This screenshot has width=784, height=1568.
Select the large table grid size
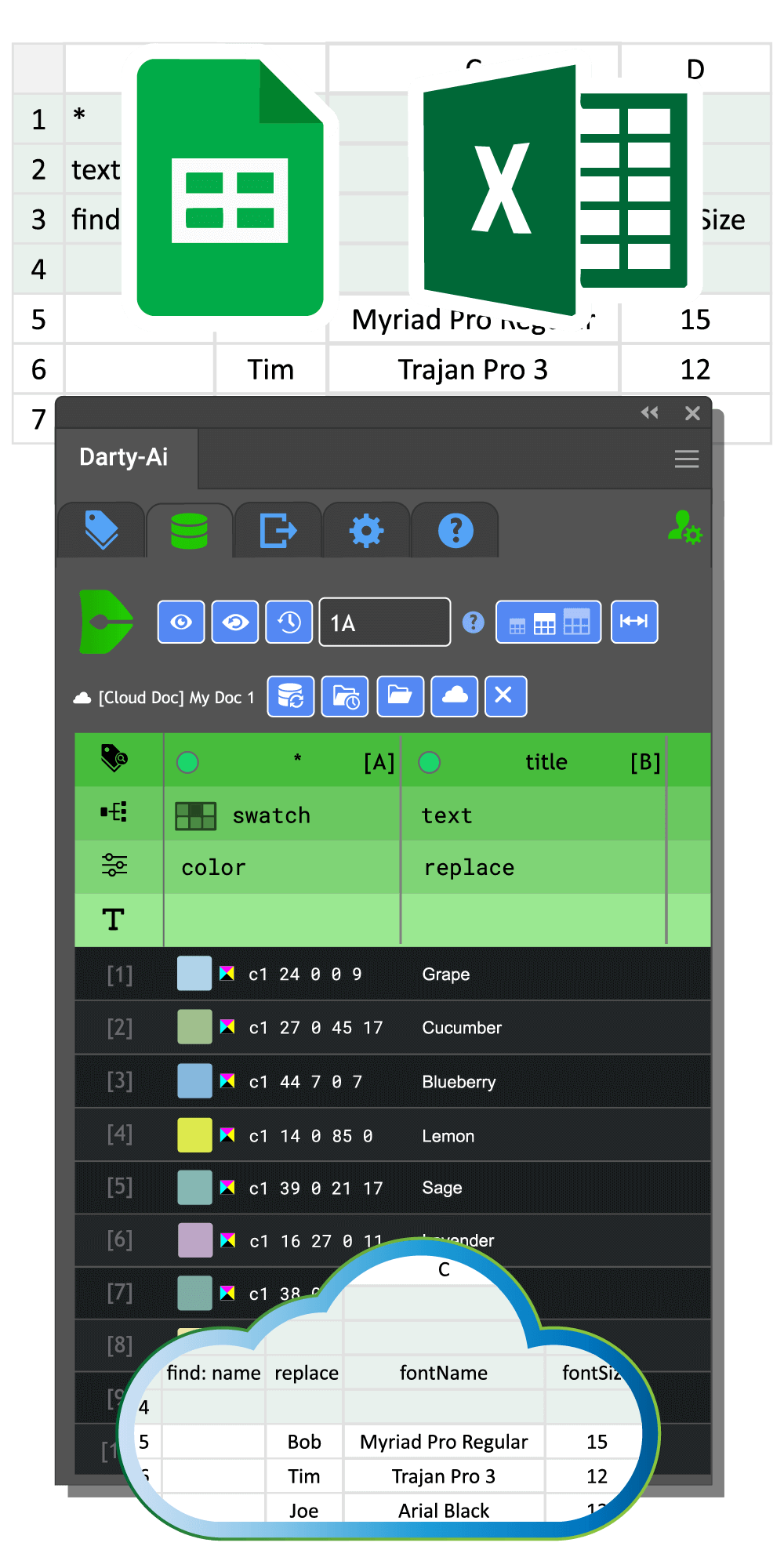coord(577,622)
